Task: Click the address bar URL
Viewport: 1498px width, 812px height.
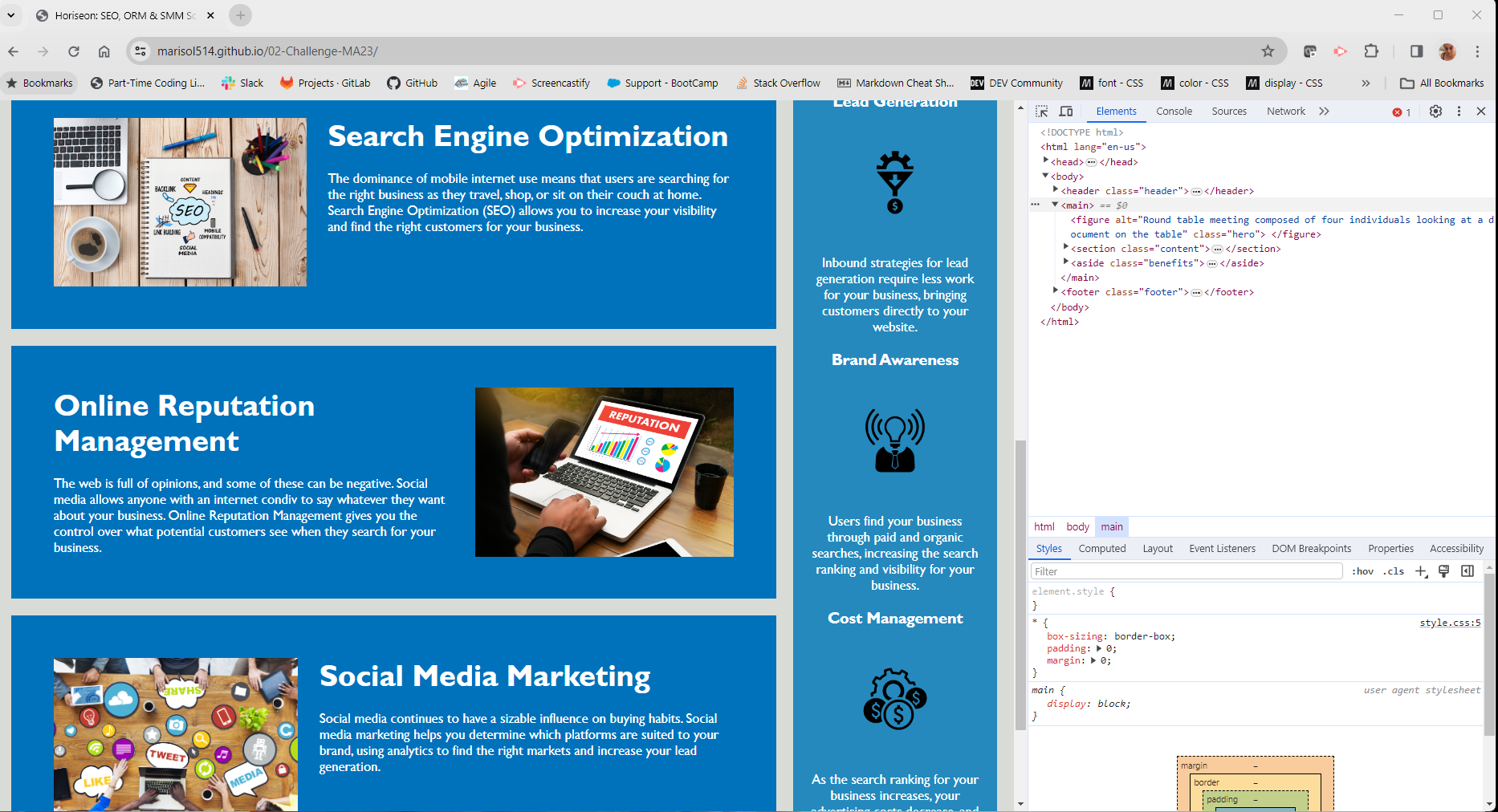Action: [x=267, y=51]
